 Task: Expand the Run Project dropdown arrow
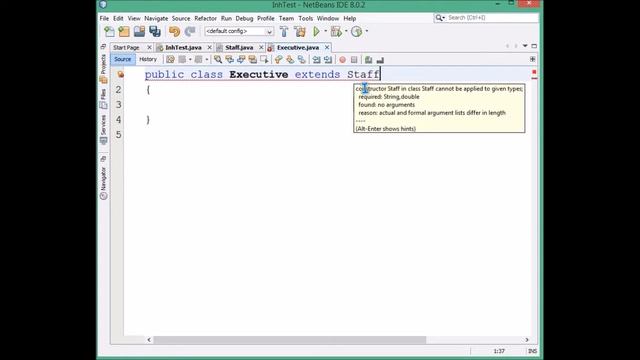pyautogui.click(x=325, y=31)
